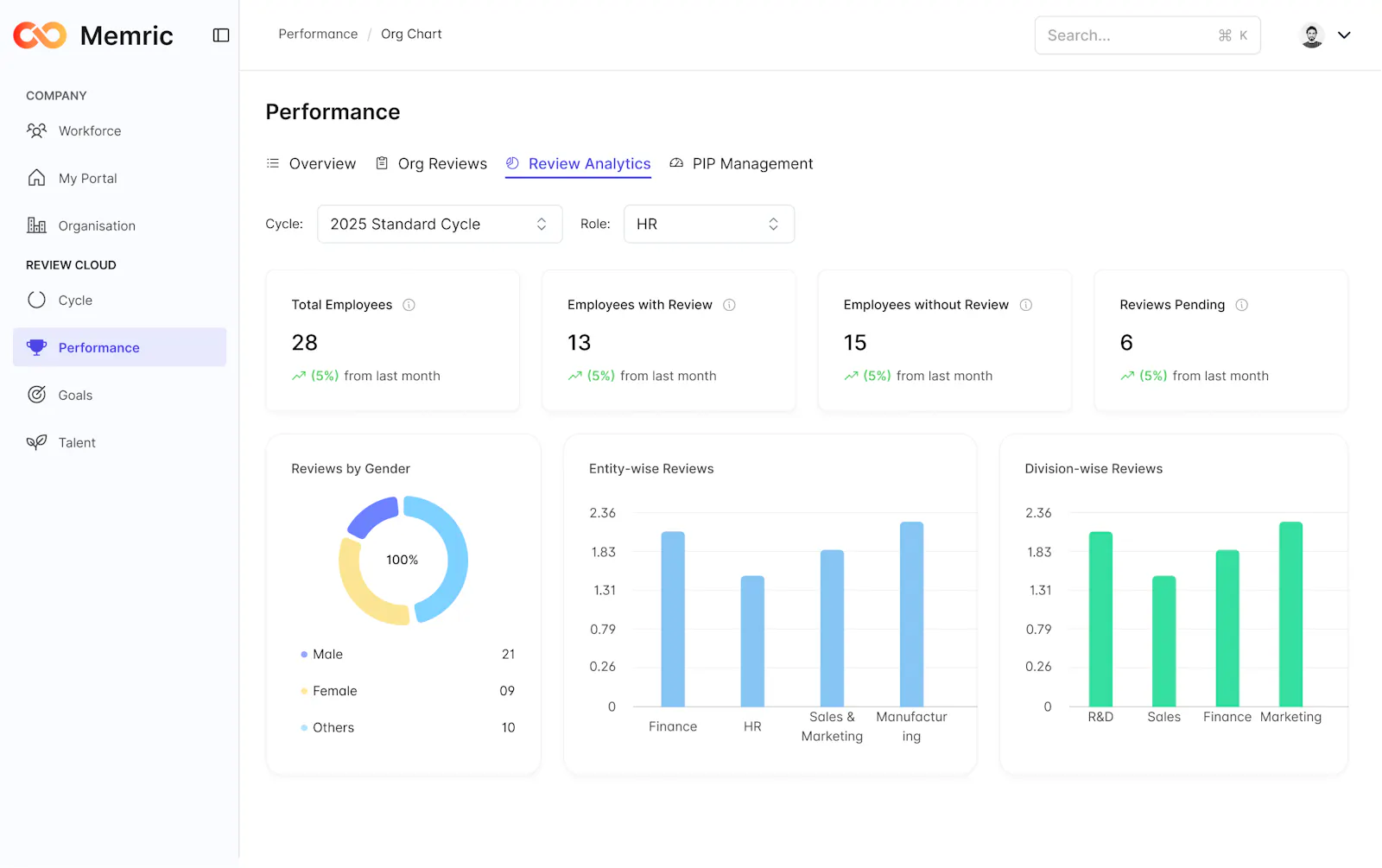Click the Cycle circle icon
This screenshot has height=868, width=1382.
pos(36,300)
